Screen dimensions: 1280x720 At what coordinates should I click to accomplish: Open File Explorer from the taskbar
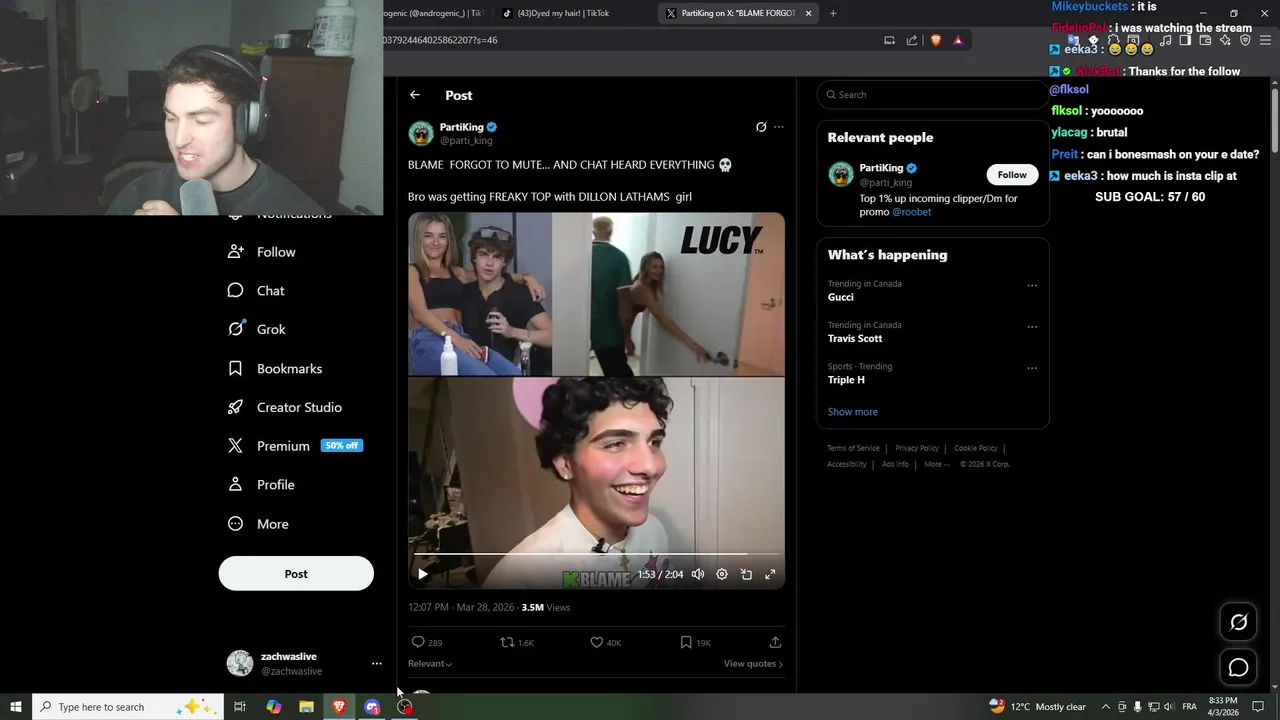306,707
